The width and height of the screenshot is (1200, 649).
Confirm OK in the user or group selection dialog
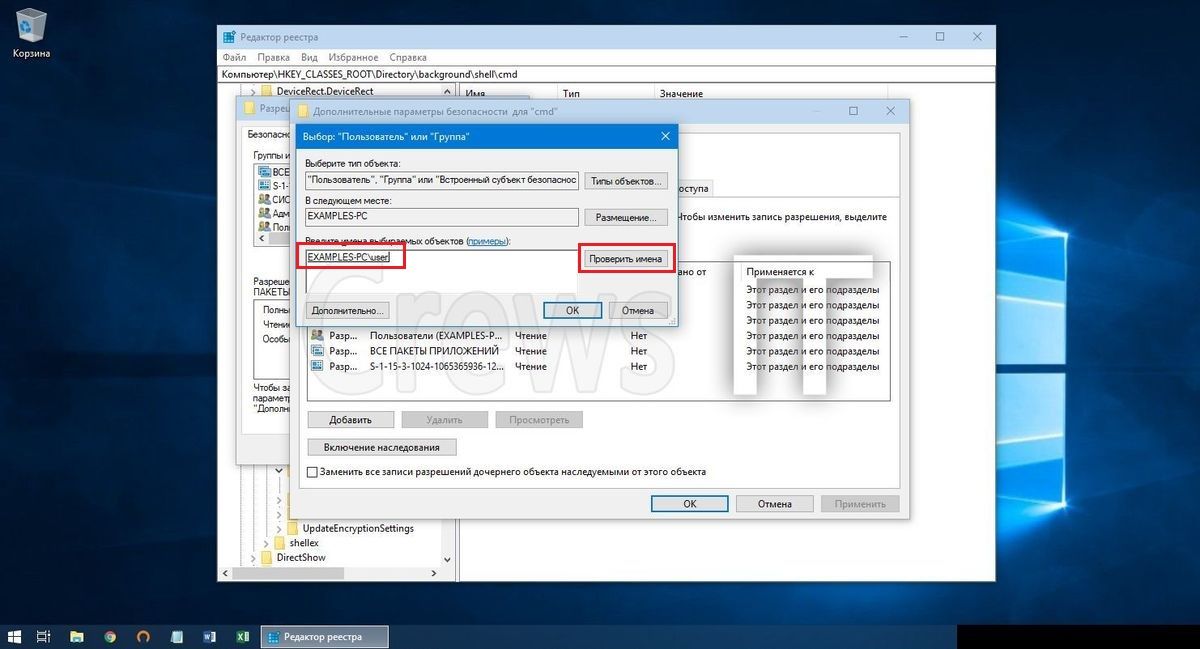click(x=572, y=310)
